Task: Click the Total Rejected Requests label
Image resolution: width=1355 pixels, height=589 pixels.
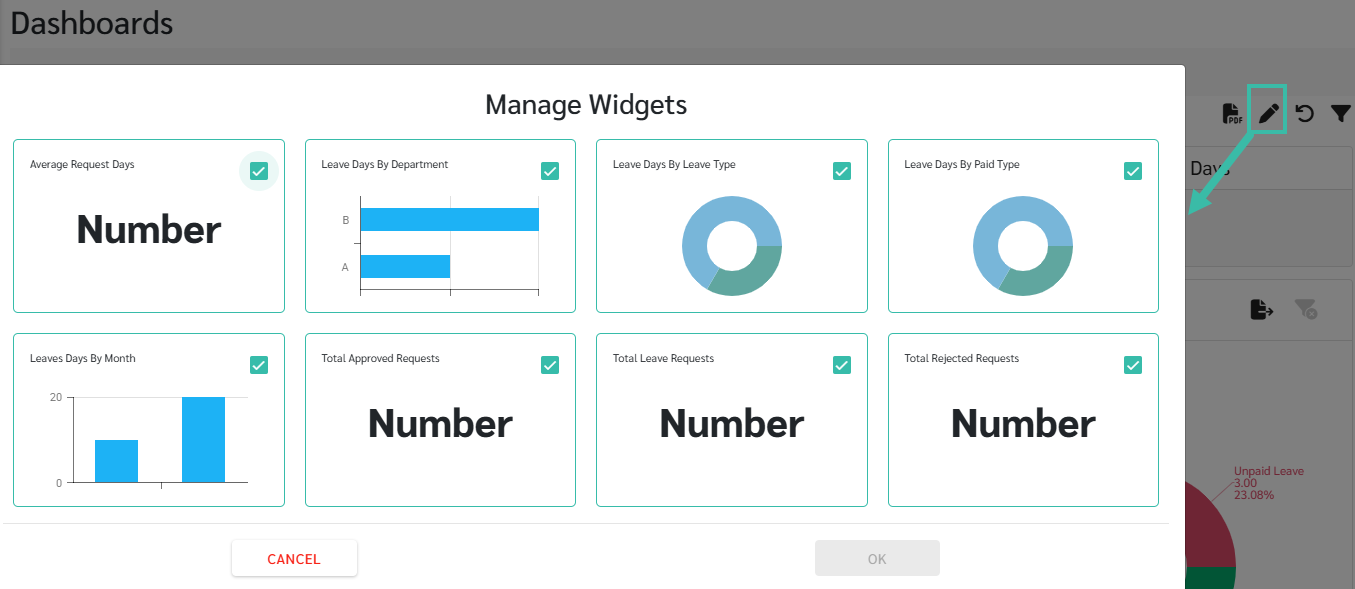Action: [x=962, y=358]
